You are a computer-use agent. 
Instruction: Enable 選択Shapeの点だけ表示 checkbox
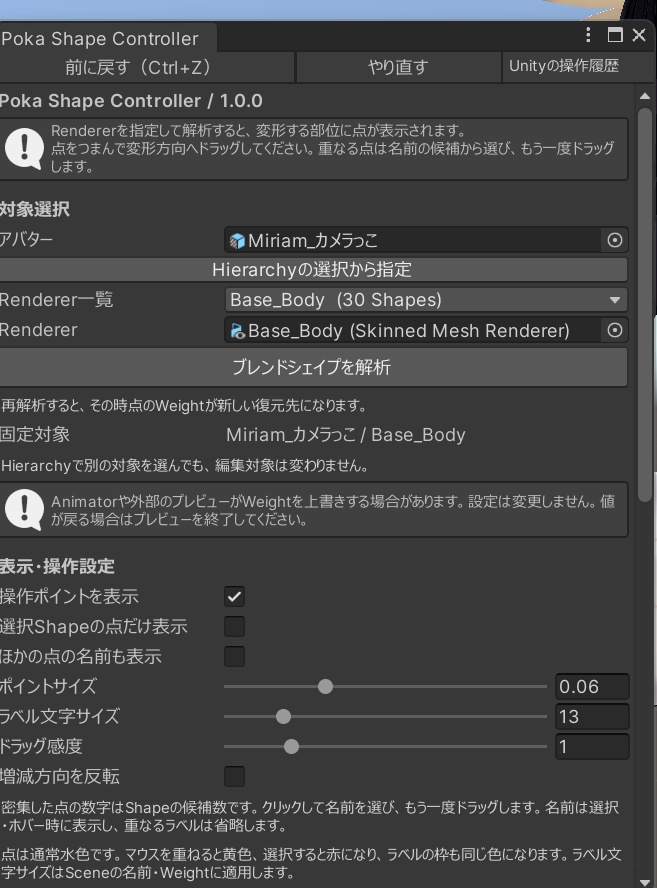click(234, 626)
